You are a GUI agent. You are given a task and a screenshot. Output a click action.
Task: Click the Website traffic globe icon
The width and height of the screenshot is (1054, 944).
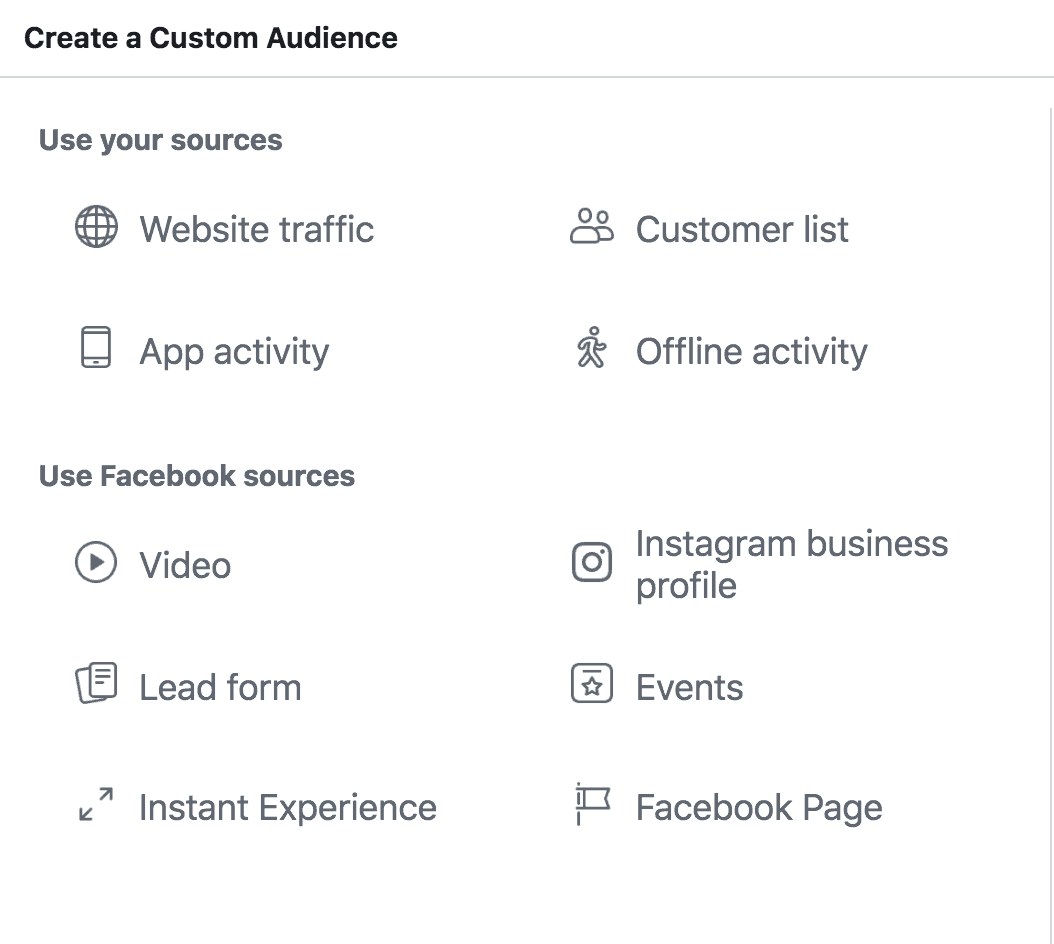point(96,227)
